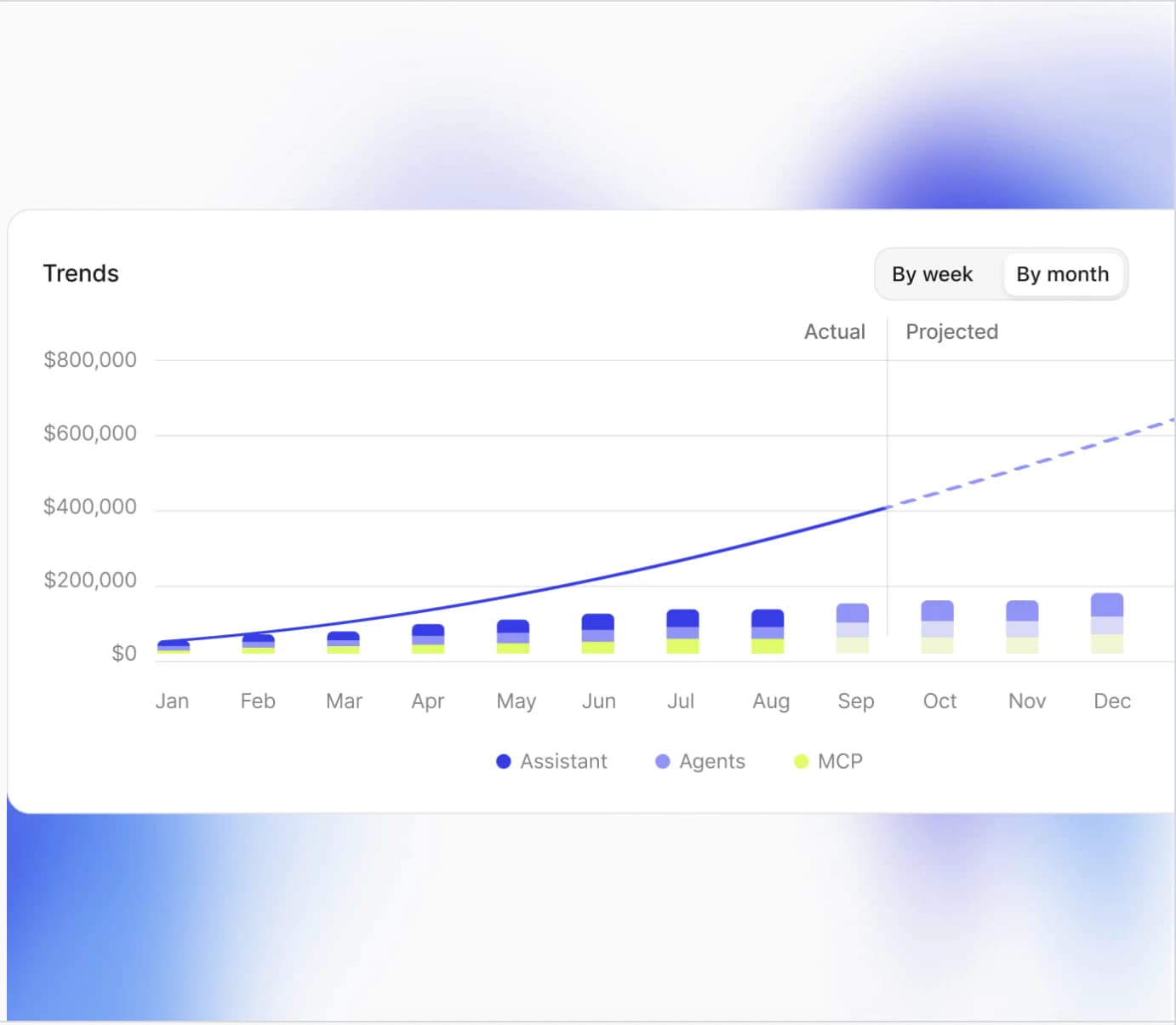
Task: Click the $800,000 axis label
Action: click(x=90, y=359)
